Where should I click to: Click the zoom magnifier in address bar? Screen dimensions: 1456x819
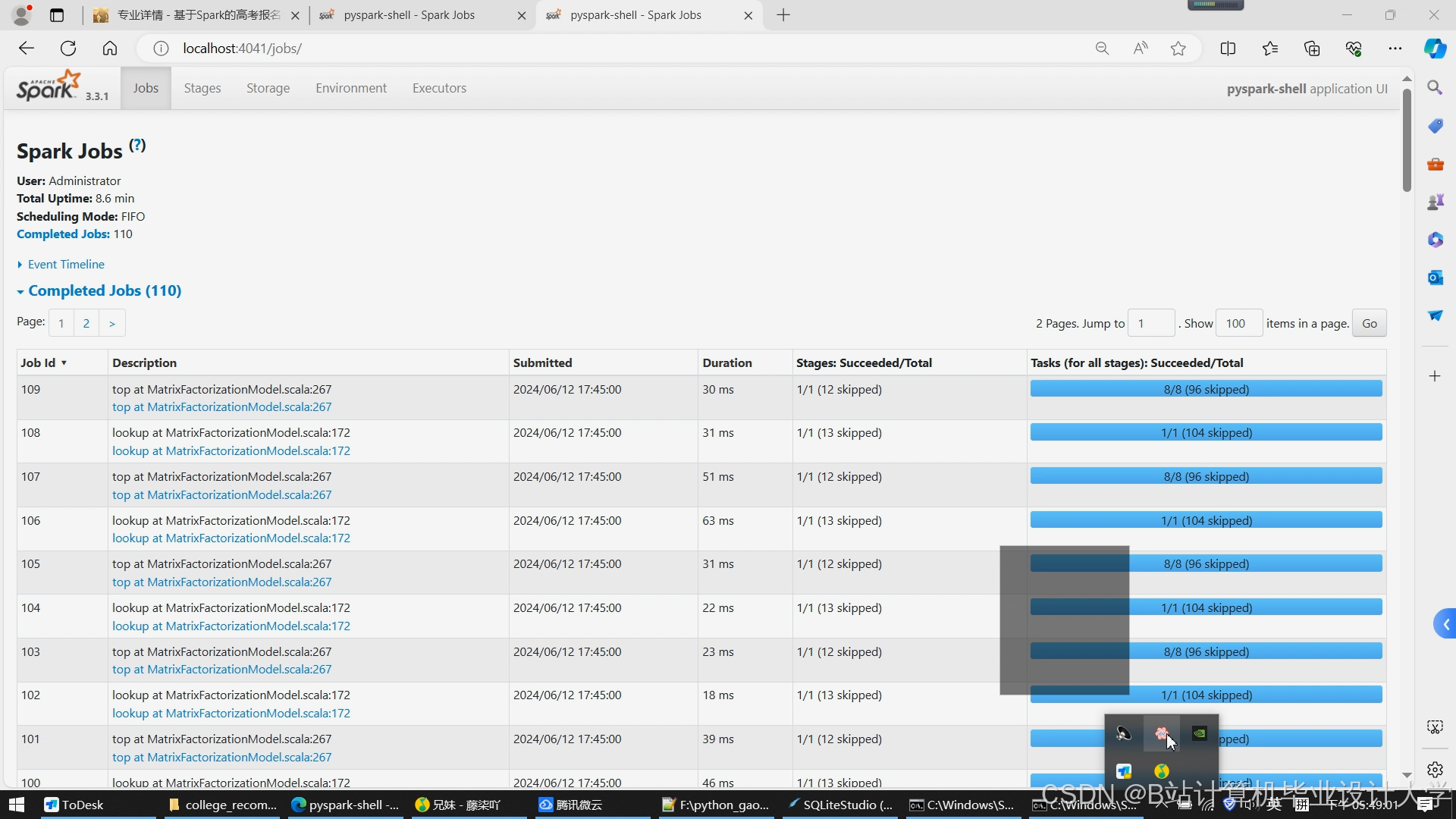[1102, 49]
